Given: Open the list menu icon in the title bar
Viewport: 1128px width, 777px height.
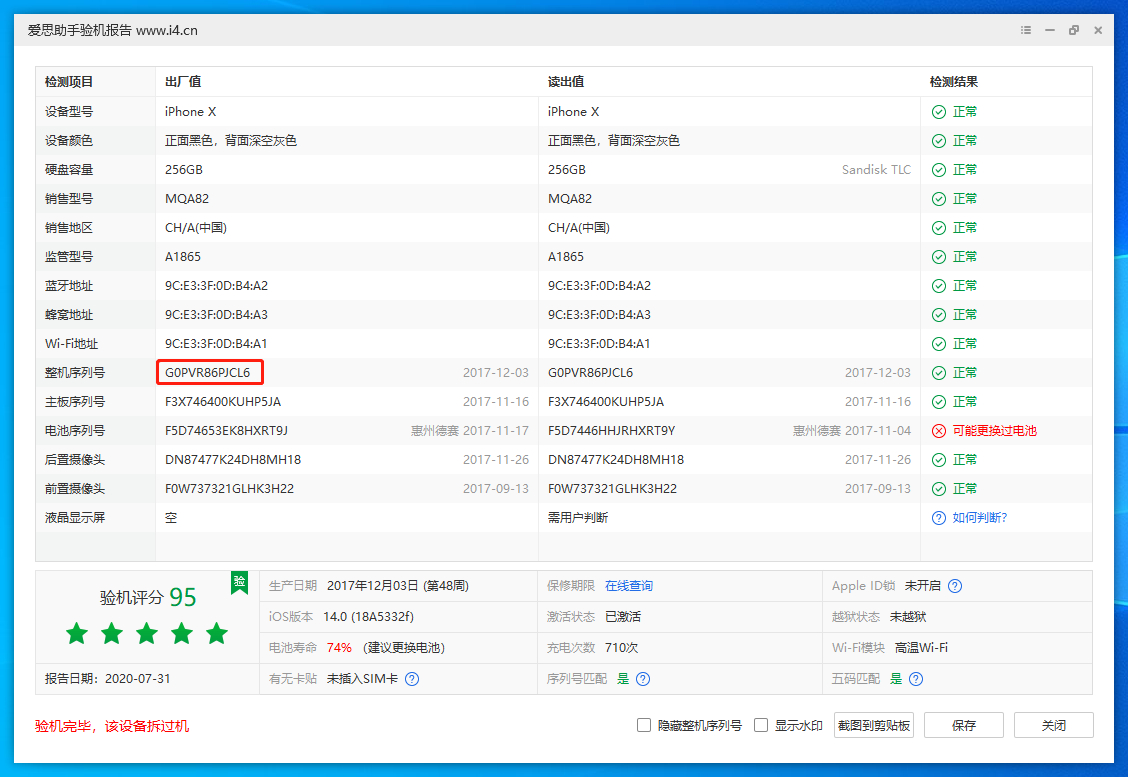Looking at the screenshot, I should point(1025,30).
